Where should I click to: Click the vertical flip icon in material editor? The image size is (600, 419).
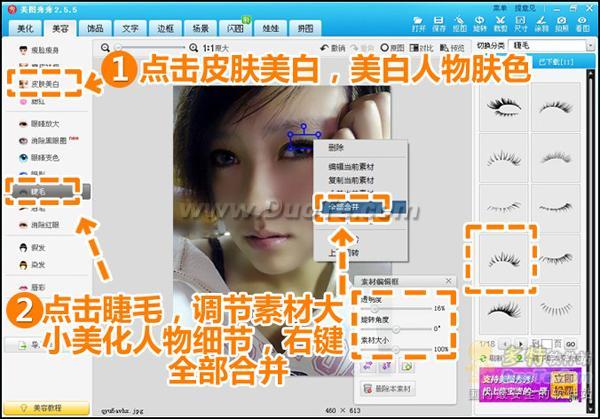(x=387, y=367)
